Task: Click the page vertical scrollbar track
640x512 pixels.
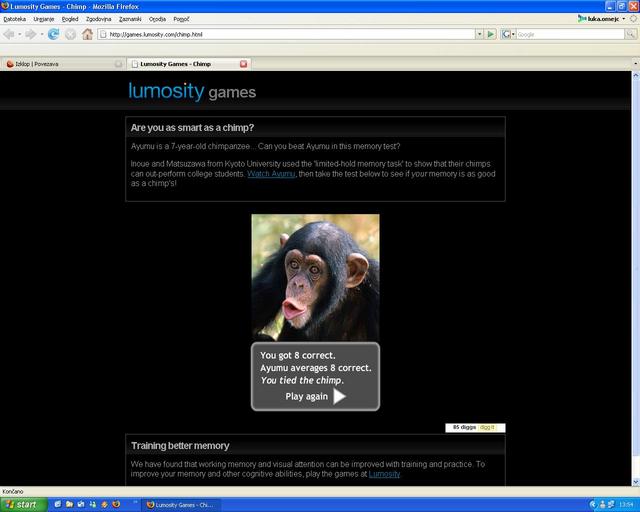Action: [636, 279]
